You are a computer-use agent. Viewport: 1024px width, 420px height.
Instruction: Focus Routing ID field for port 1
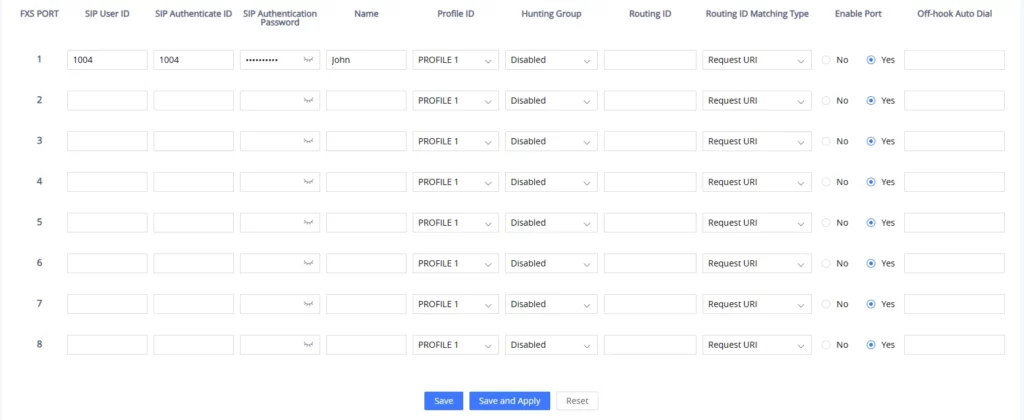650,60
